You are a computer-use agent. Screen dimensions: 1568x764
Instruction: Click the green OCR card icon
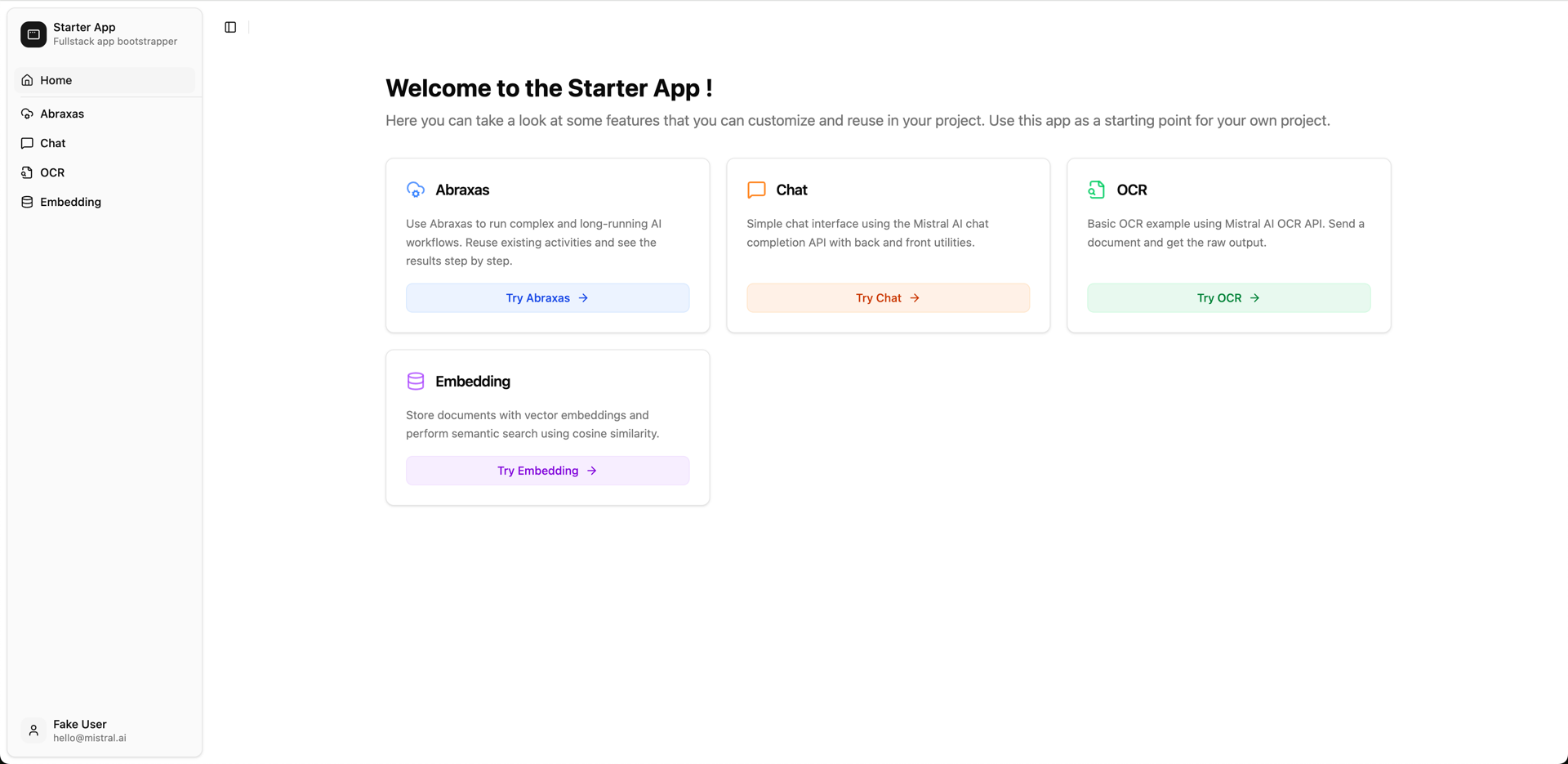coord(1096,190)
